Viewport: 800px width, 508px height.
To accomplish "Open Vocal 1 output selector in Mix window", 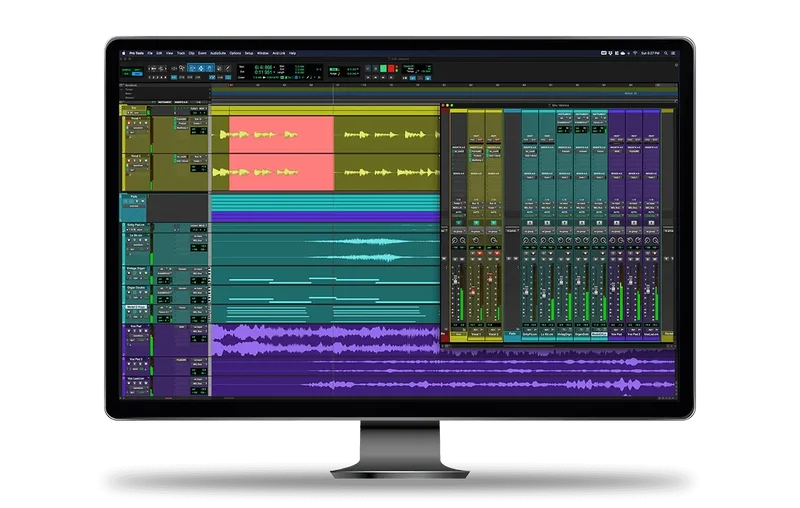I will pyautogui.click(x=476, y=208).
